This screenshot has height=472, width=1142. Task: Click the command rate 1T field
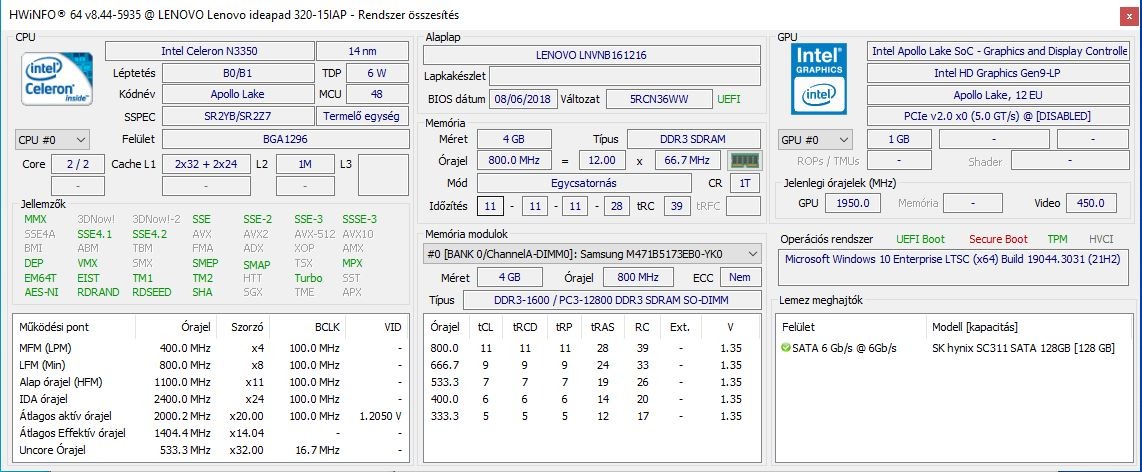point(745,184)
